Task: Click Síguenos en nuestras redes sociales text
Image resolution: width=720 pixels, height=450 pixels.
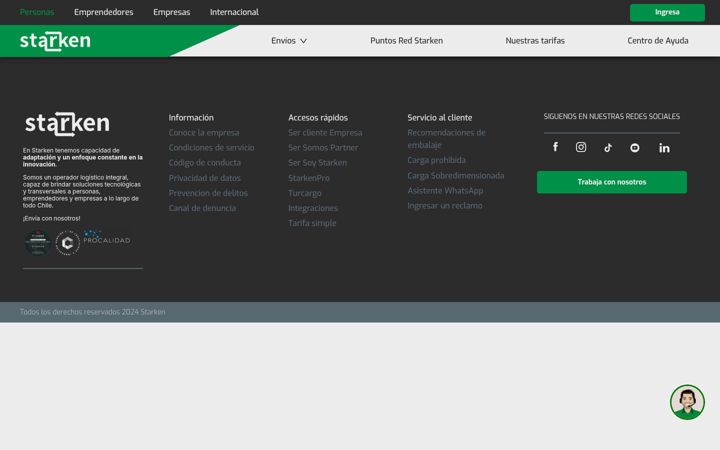Action: coord(612,117)
